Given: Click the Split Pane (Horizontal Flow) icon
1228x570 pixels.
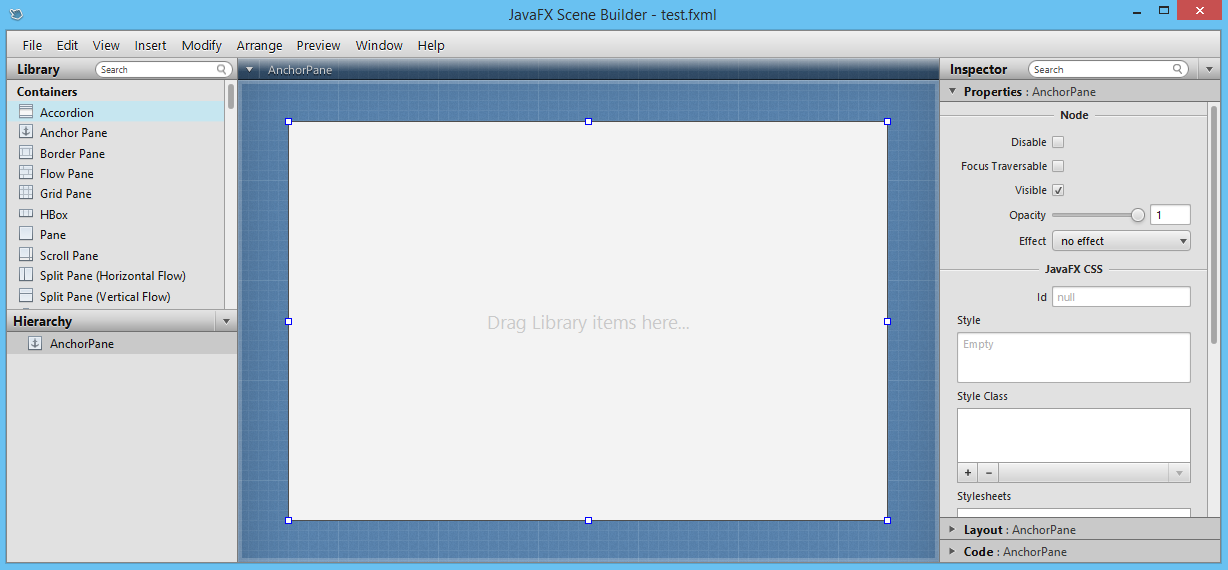Looking at the screenshot, I should click(26, 275).
